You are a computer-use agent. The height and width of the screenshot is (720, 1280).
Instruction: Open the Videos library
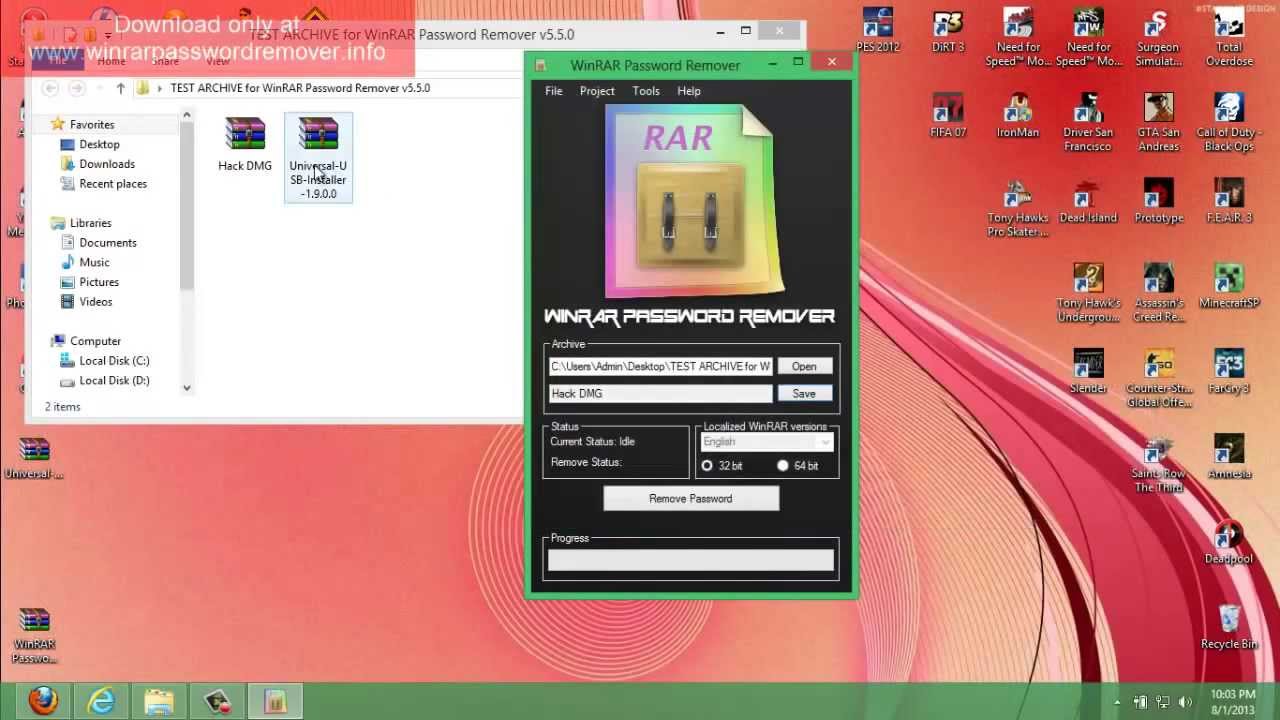(96, 302)
